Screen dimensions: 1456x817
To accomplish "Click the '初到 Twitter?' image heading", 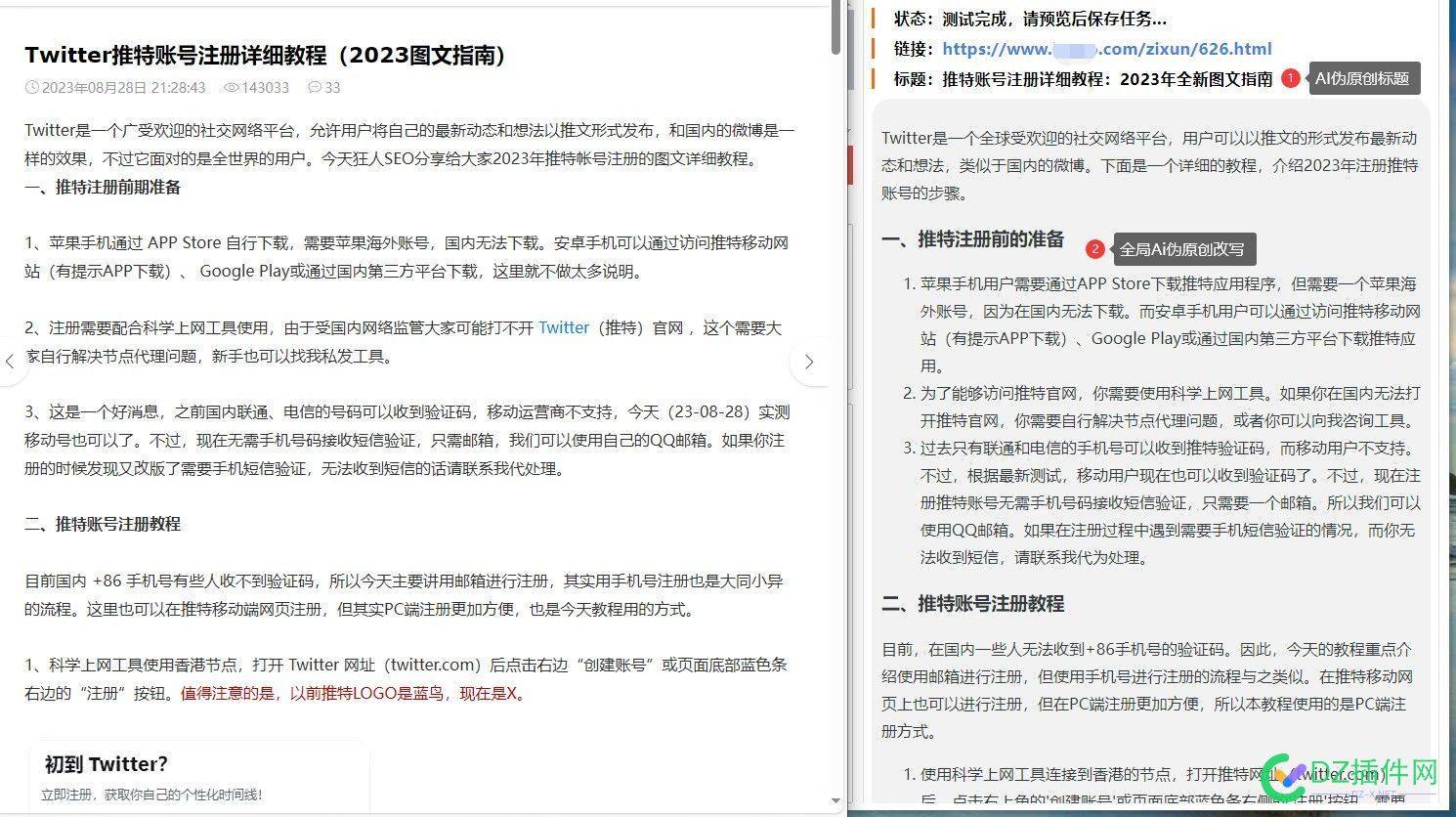I will click(106, 764).
